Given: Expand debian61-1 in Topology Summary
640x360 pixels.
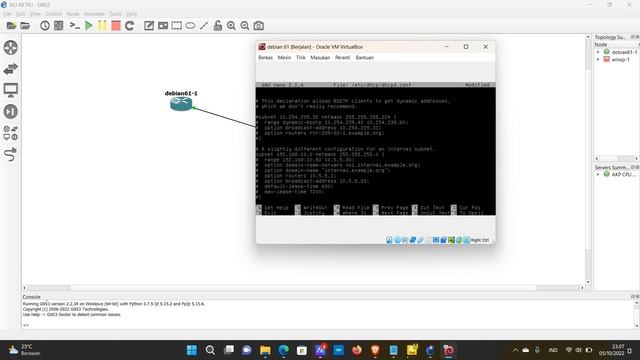Looking at the screenshot, I should coord(598,52).
